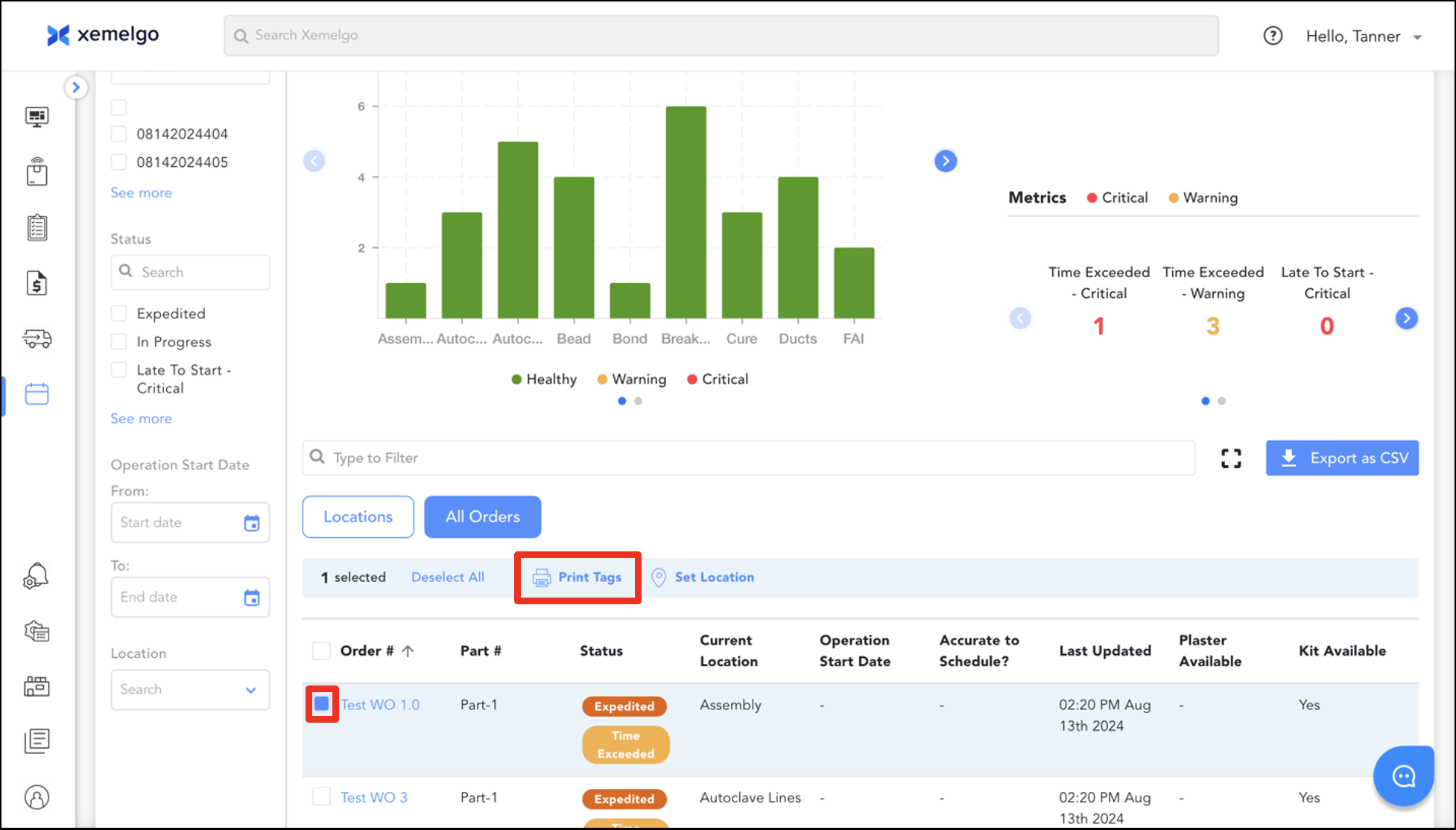Open the Hello, Tanner account dropdown
This screenshot has width=1456, height=830.
pos(1364,37)
